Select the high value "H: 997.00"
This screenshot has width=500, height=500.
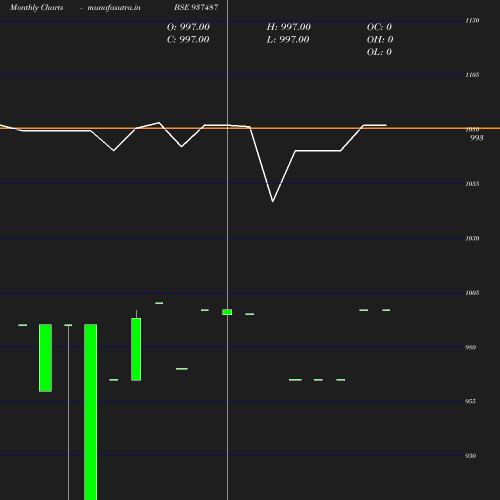[x=288, y=27]
